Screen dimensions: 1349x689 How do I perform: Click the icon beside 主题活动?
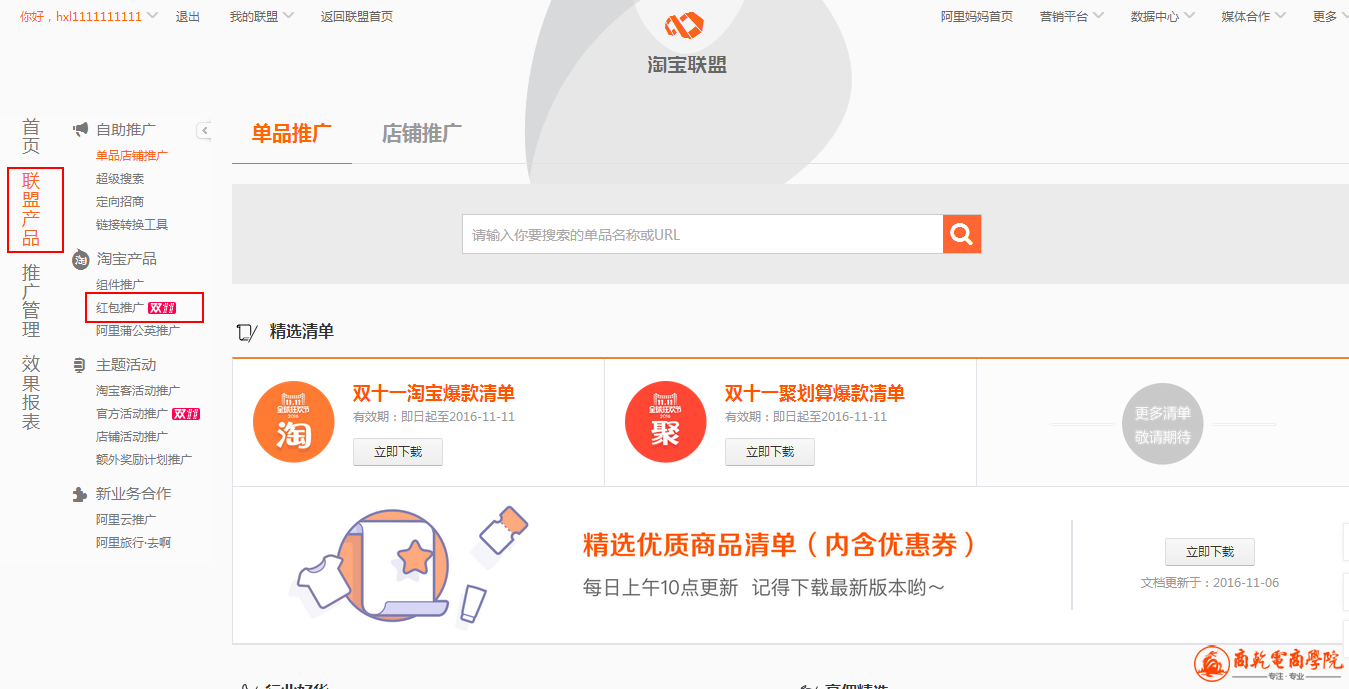click(80, 366)
